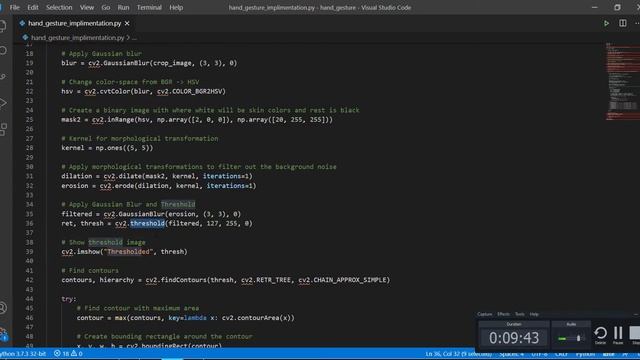The image size is (640, 360).
Task: Open the recorder Capture menu
Action: coord(484,314)
